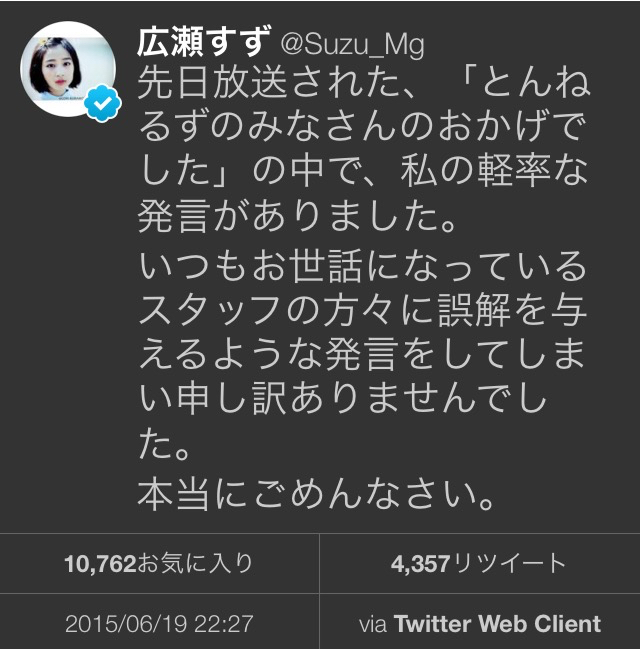The height and width of the screenshot is (649, 640).
Task: Select the tweet line starting 先日放送された
Action: point(363,84)
